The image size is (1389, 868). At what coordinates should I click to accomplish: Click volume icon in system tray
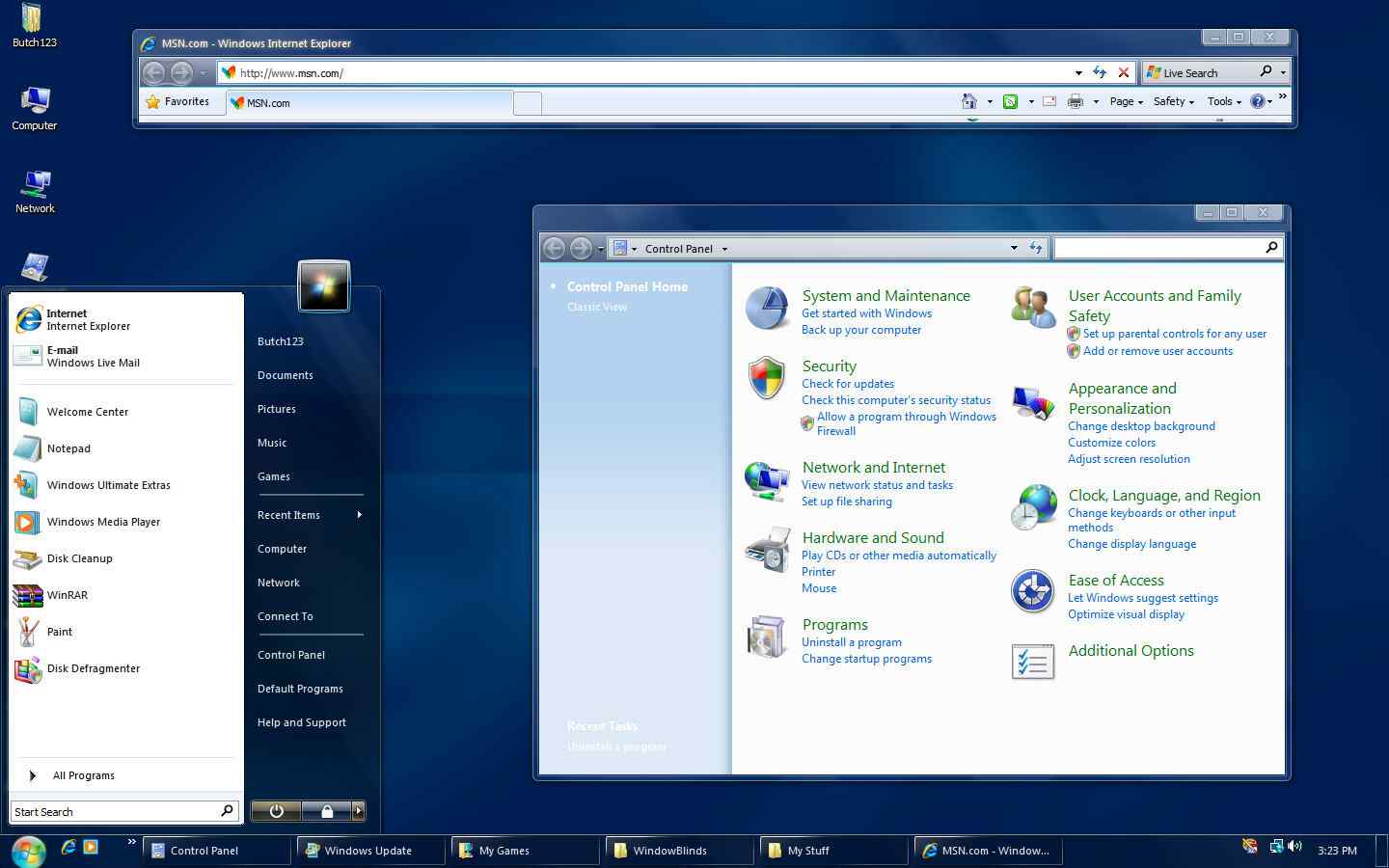(x=1294, y=847)
